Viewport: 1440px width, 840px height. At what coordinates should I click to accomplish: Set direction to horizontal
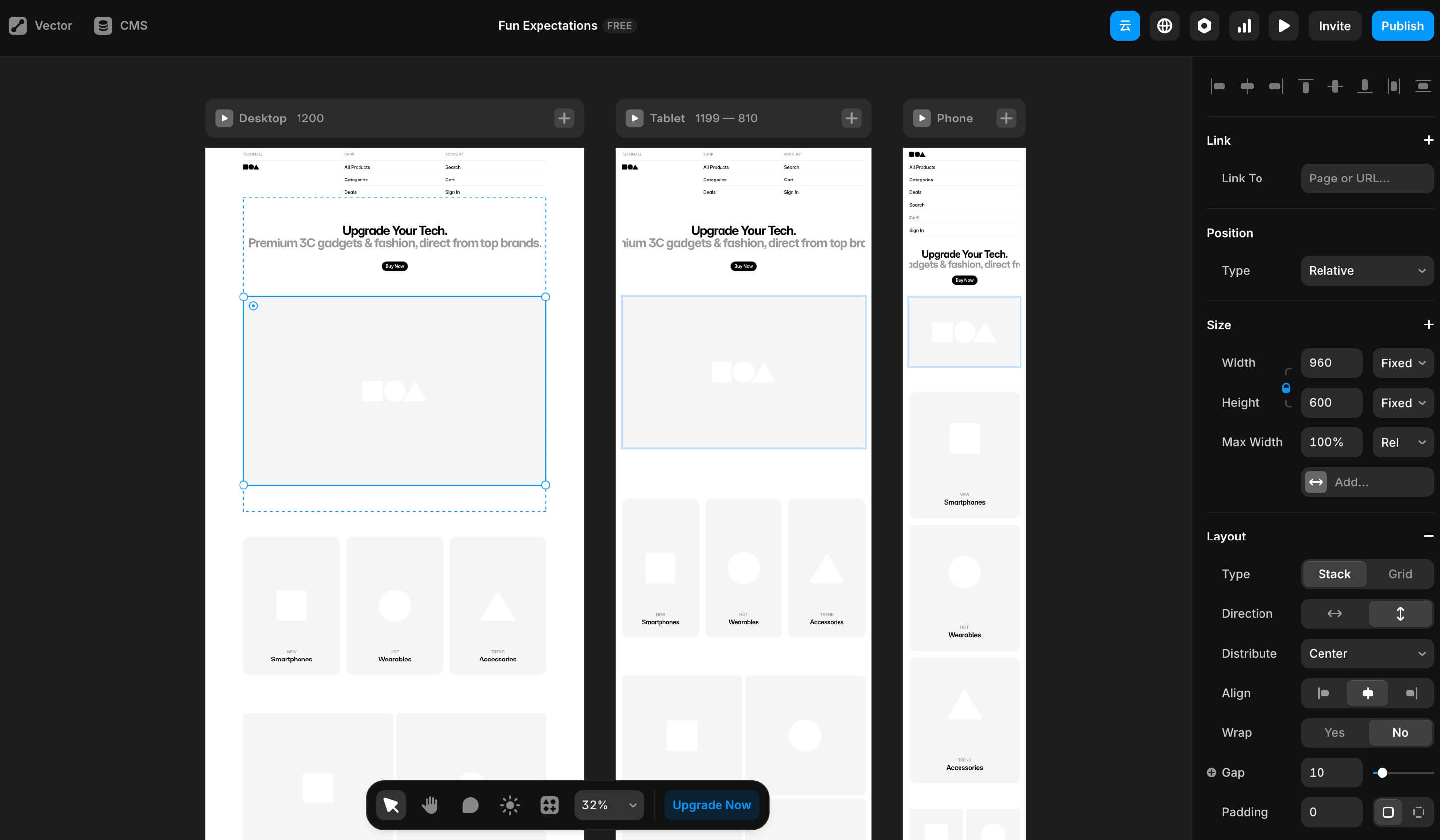(1334, 614)
